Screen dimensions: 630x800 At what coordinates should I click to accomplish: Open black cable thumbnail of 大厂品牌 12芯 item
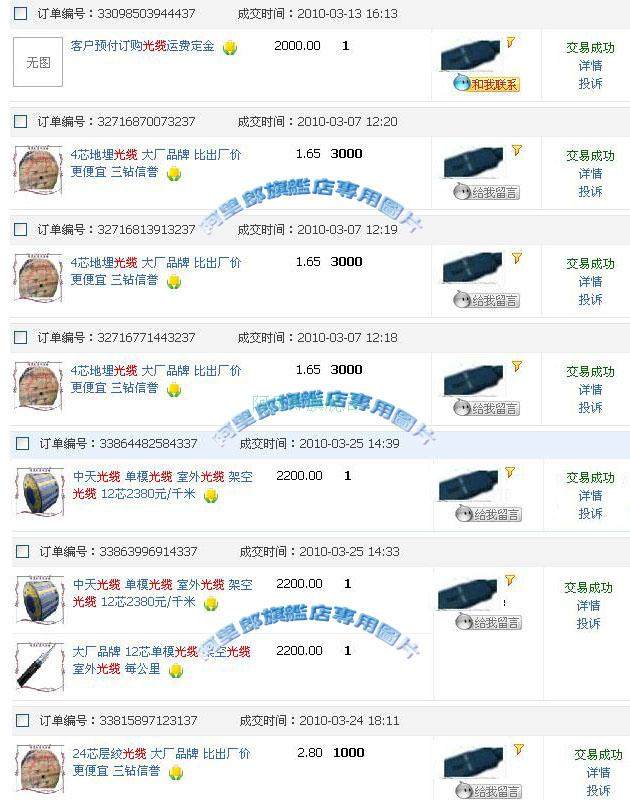(40, 667)
